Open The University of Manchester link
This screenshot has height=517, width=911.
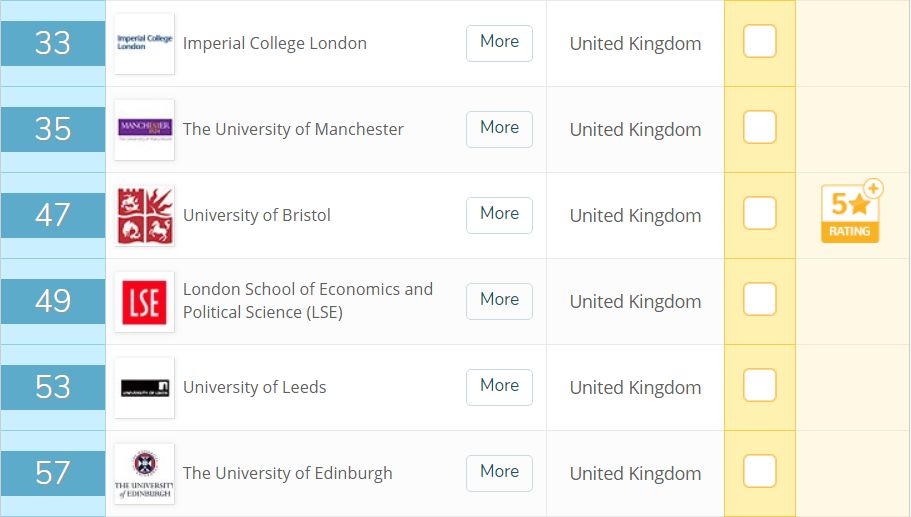[x=293, y=129]
